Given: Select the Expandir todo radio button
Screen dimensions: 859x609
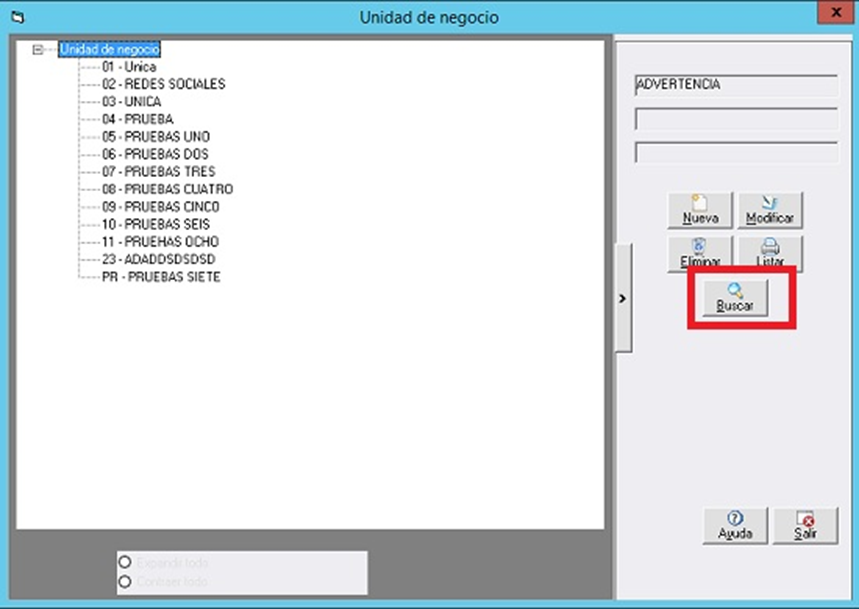Looking at the screenshot, I should (125, 563).
